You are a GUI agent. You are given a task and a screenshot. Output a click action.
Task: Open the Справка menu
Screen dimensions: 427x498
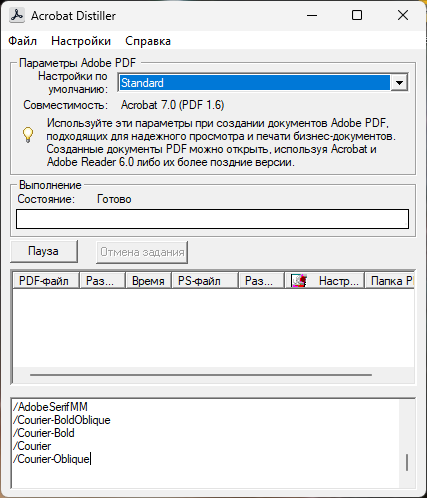coord(148,41)
